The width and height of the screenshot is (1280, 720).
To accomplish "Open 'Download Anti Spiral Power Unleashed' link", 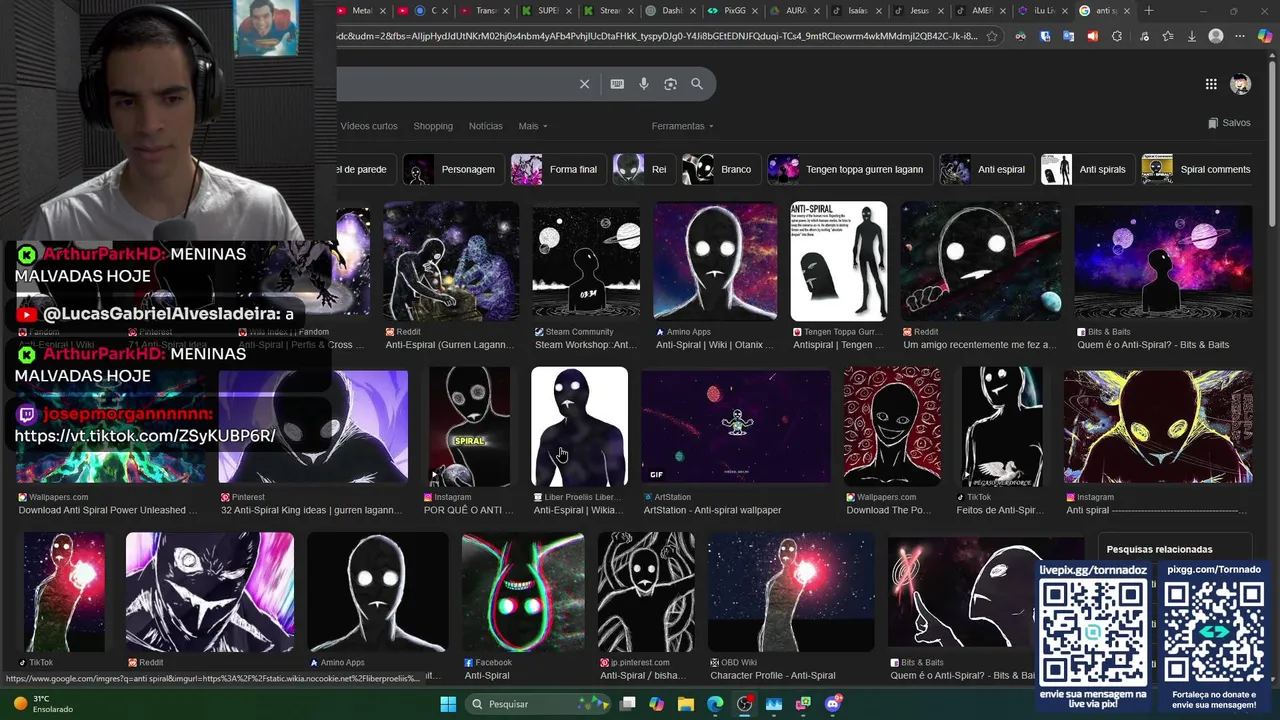I will [108, 510].
